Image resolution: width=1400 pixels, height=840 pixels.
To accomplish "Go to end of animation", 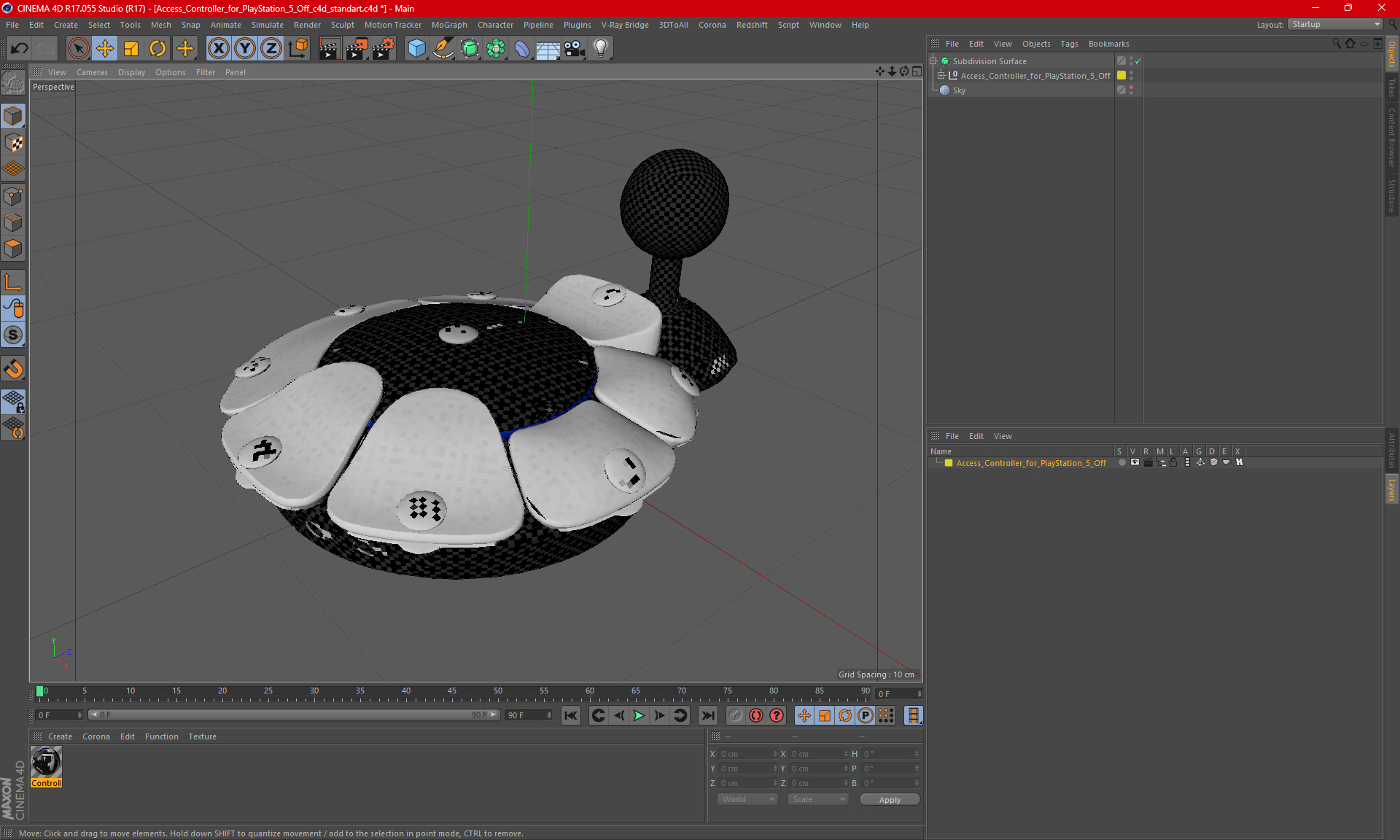I will coord(707,715).
